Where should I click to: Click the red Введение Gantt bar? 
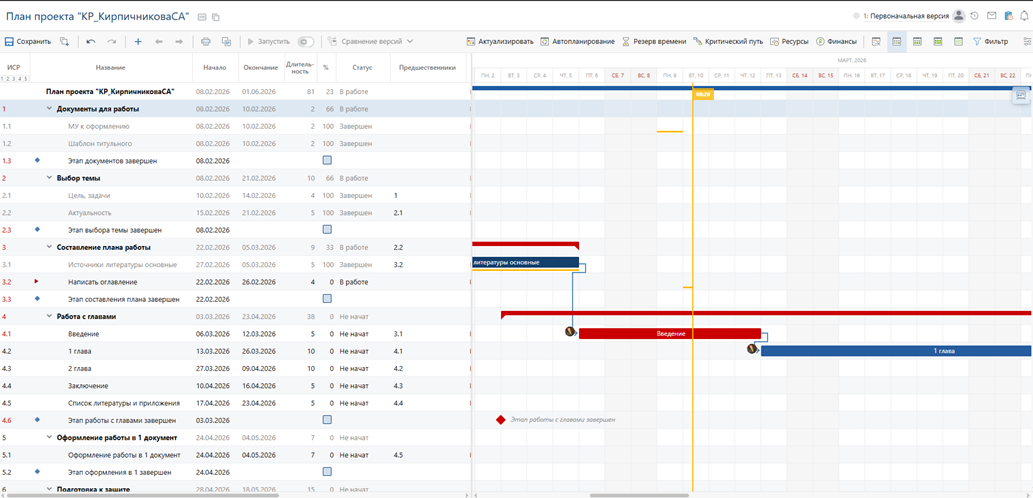[670, 333]
